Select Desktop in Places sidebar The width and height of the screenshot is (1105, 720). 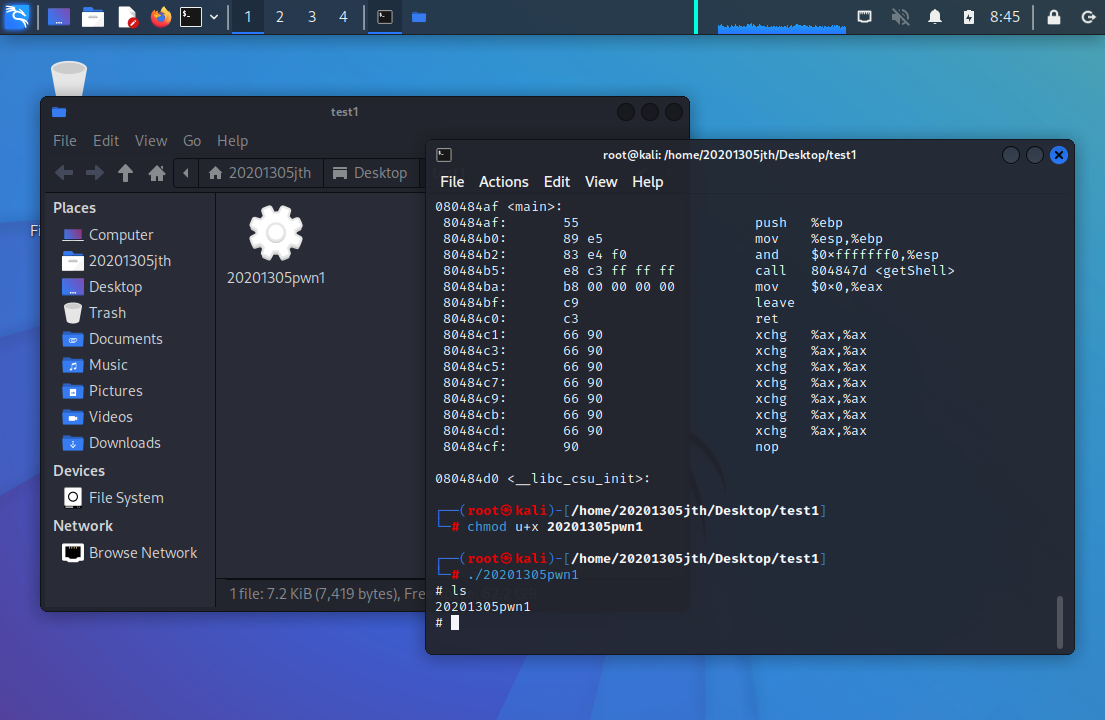(102, 287)
